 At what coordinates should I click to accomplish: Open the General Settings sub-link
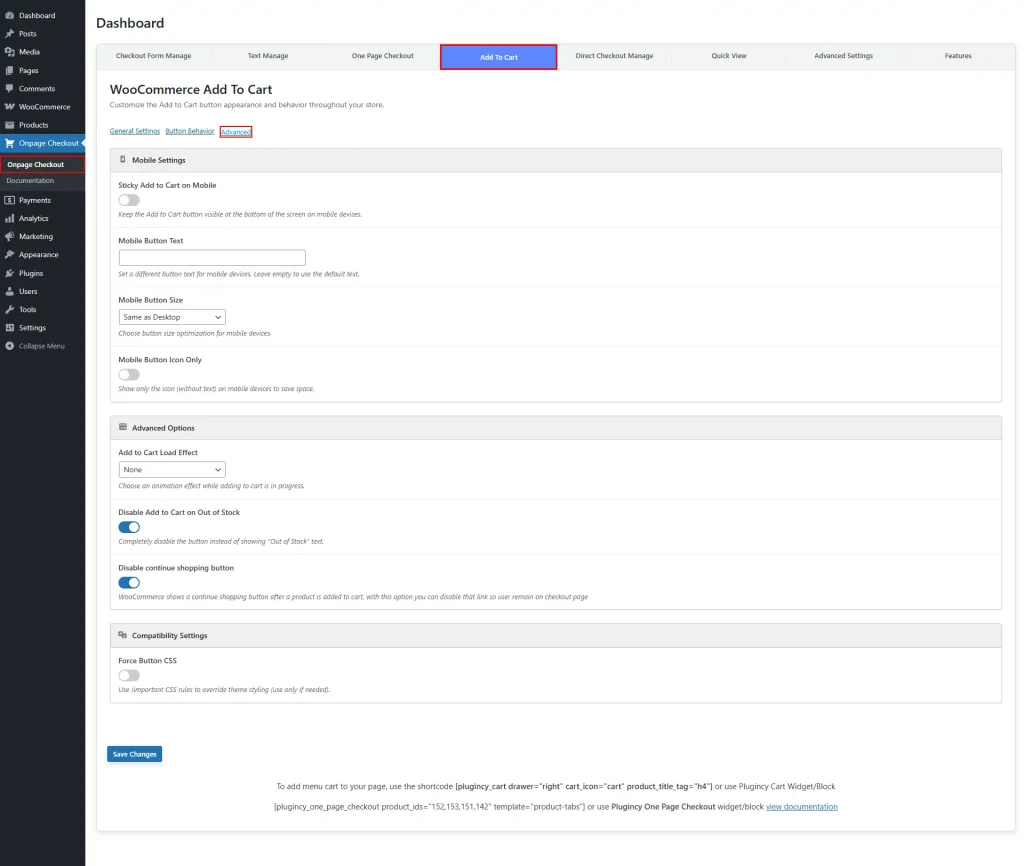click(135, 131)
